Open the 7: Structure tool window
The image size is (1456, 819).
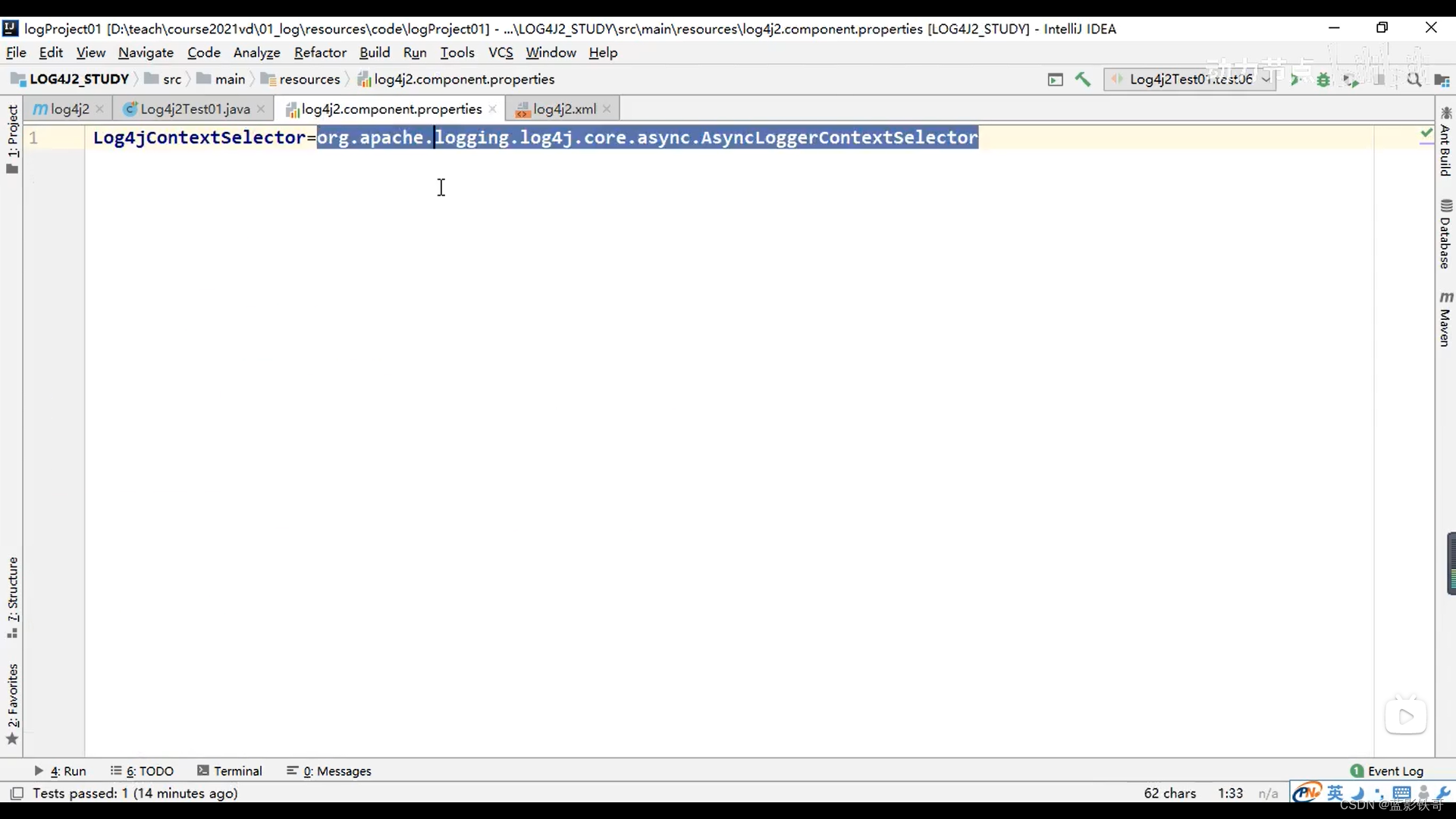click(12, 598)
